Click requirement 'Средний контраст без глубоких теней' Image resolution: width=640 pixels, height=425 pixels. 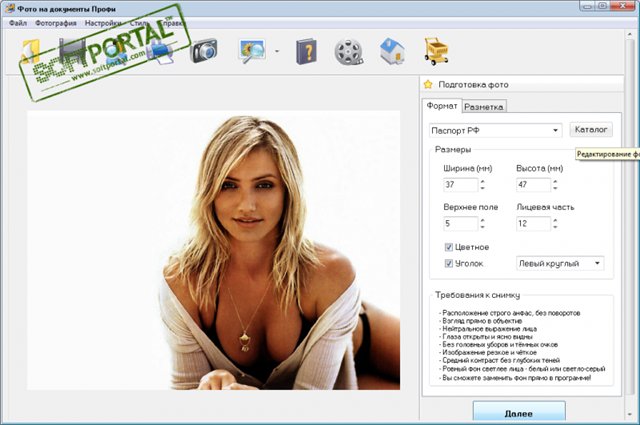tap(501, 360)
